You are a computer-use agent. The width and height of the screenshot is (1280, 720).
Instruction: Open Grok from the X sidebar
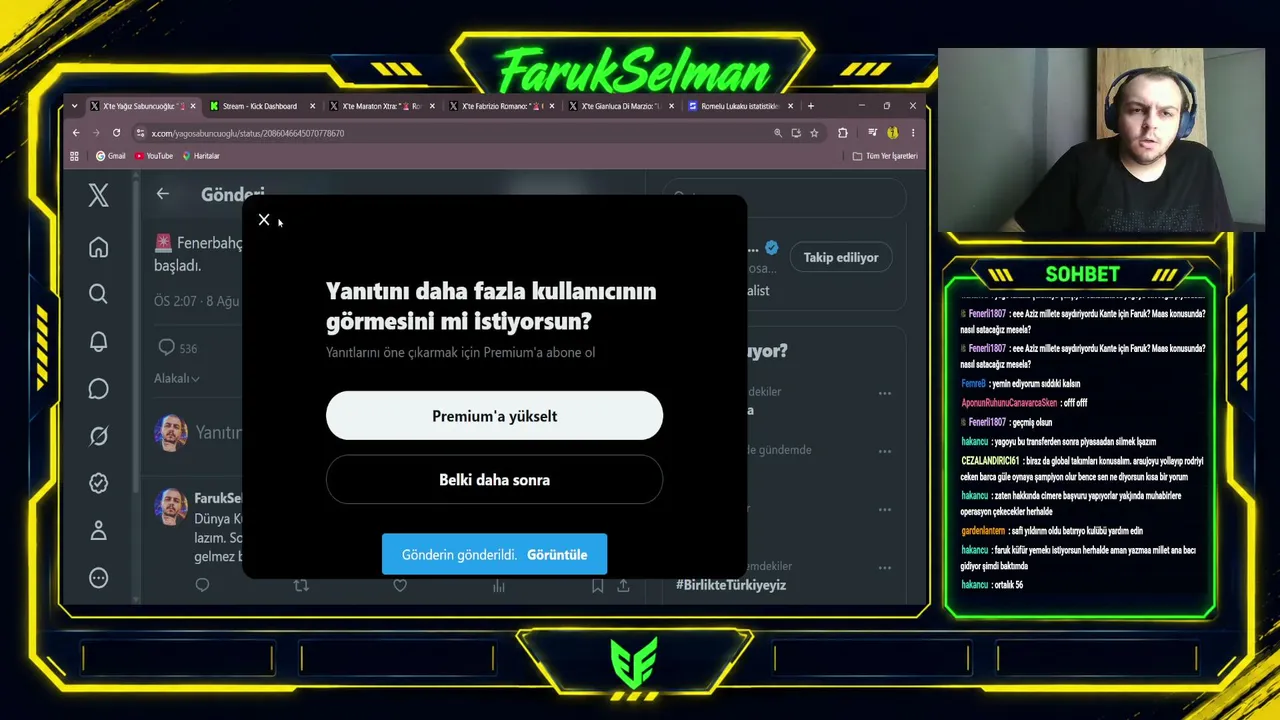point(98,436)
